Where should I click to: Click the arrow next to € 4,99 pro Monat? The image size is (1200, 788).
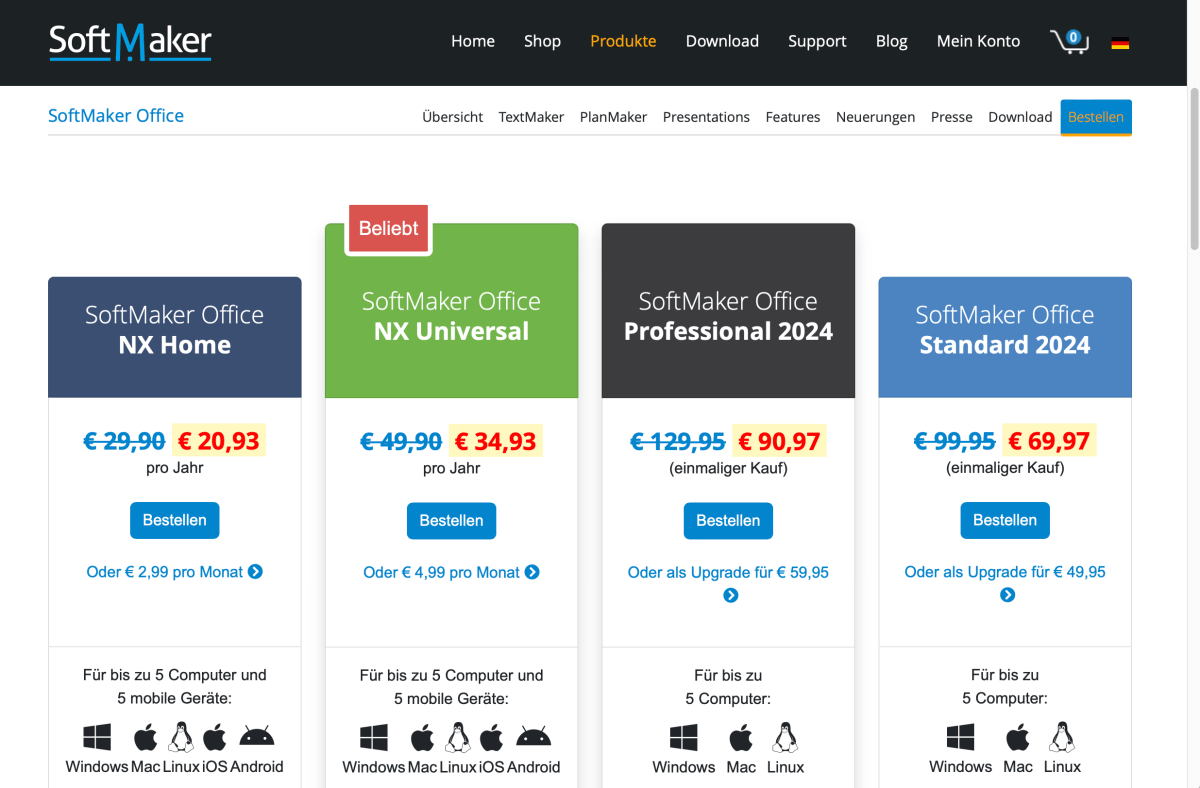pos(532,572)
